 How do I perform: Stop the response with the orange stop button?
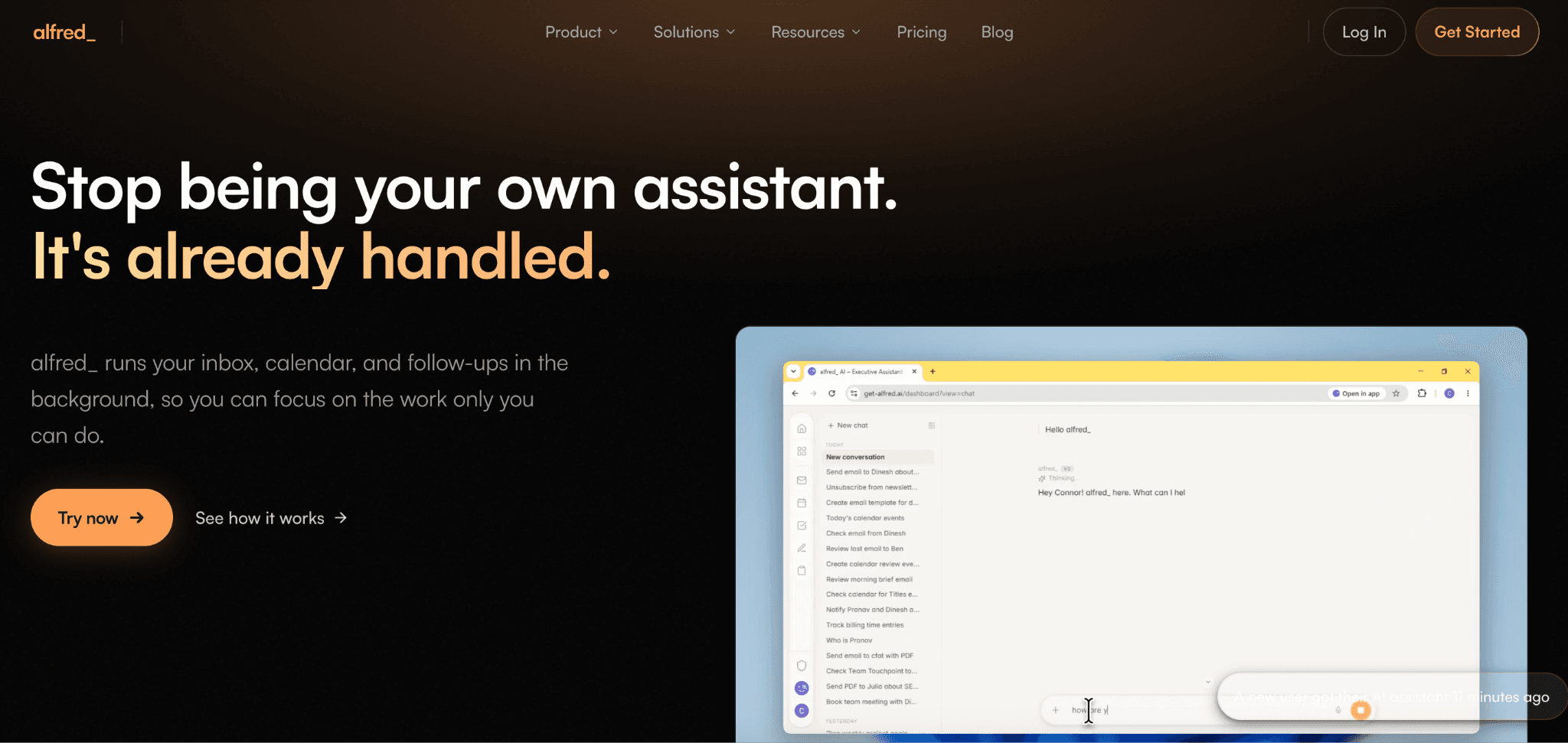[x=1361, y=710]
